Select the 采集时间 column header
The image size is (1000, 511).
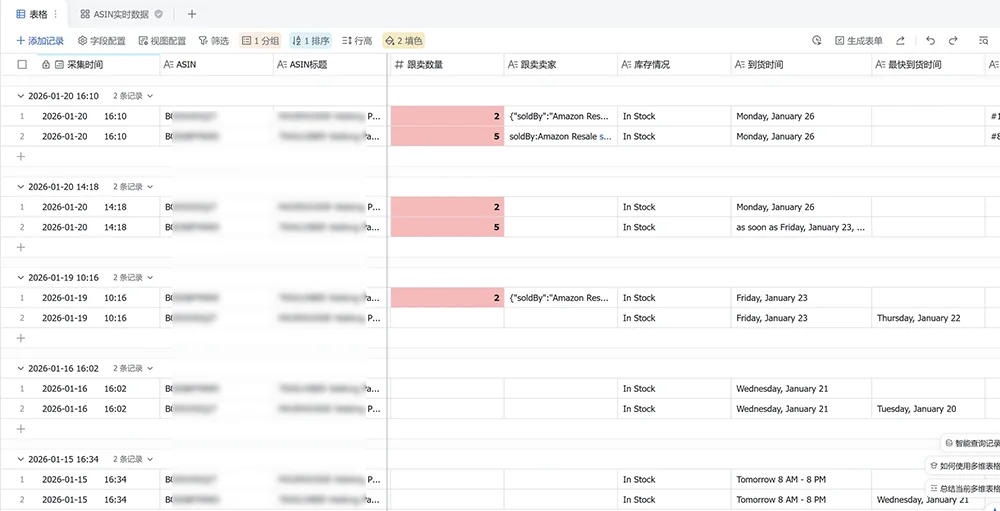click(x=96, y=64)
